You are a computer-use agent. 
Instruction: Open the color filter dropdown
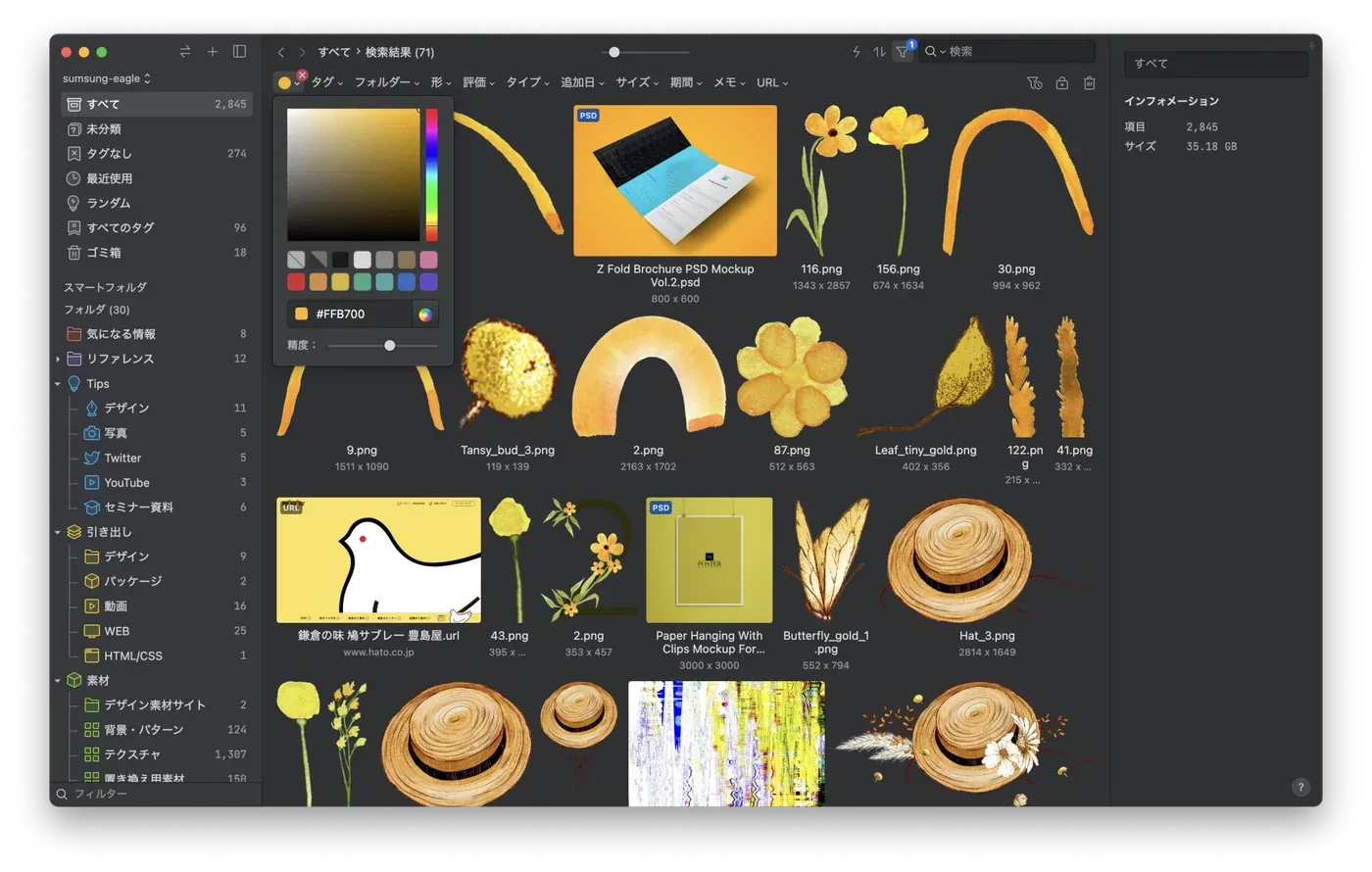coord(288,83)
